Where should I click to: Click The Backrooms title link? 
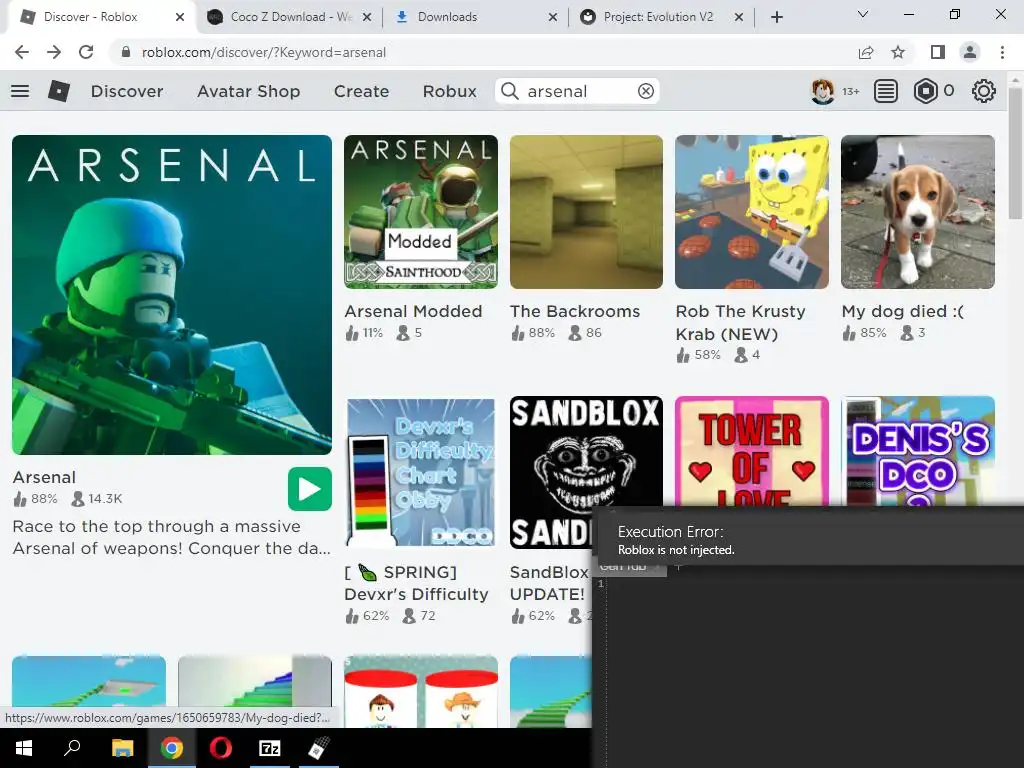click(575, 312)
